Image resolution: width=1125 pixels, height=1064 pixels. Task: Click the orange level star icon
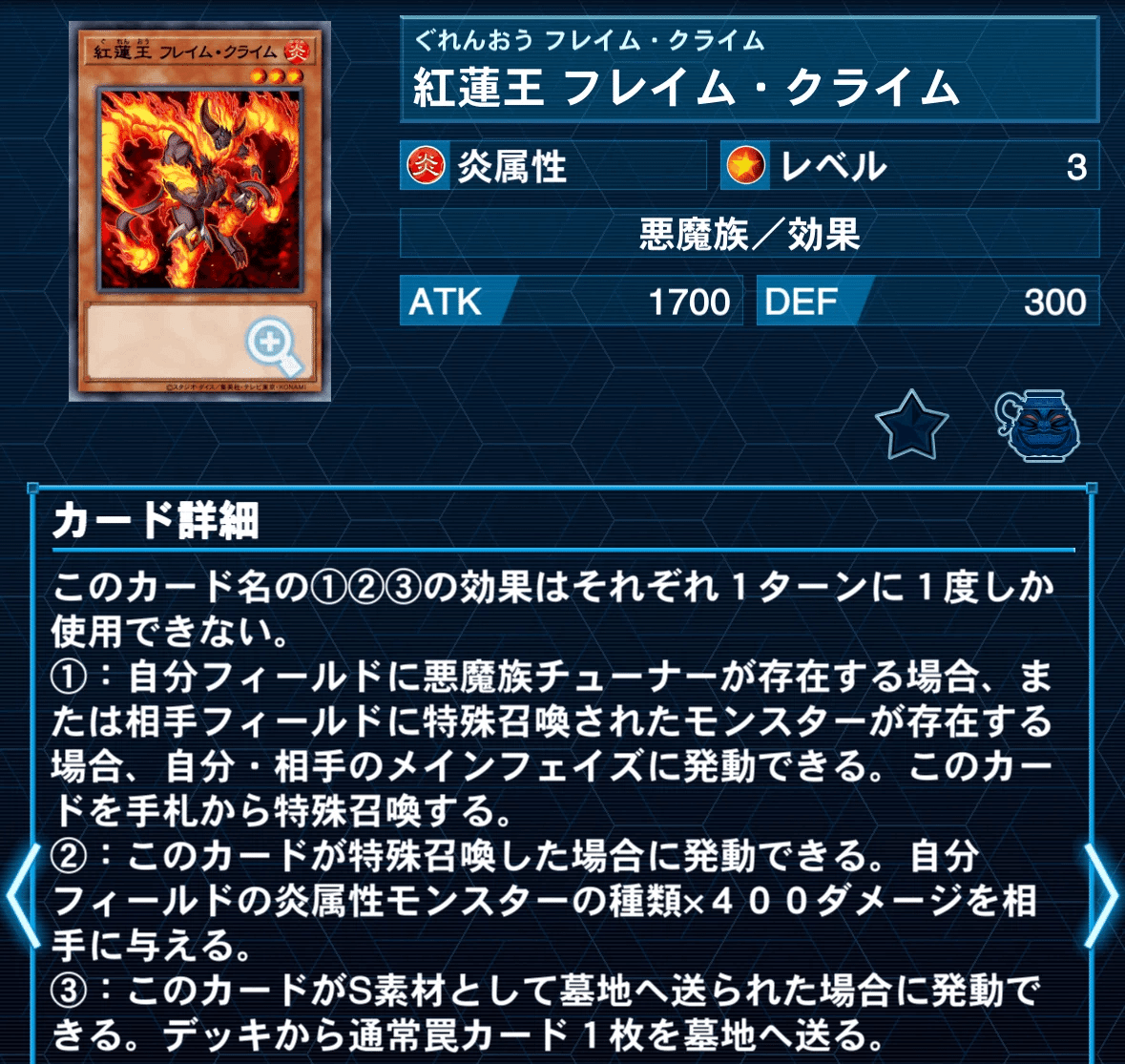pyautogui.click(x=744, y=166)
